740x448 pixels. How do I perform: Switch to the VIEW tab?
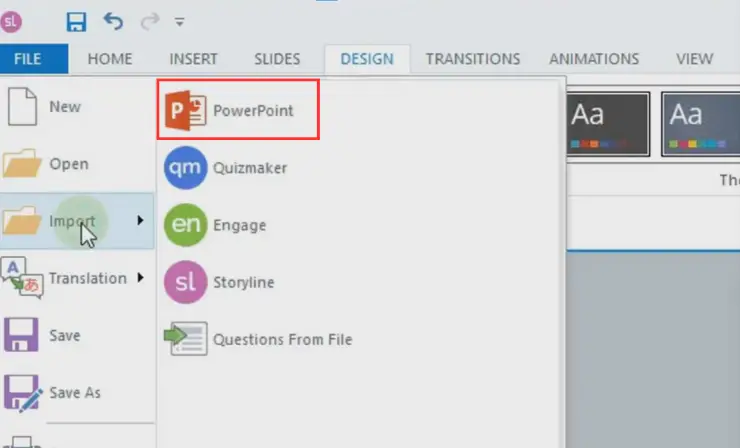tap(694, 59)
